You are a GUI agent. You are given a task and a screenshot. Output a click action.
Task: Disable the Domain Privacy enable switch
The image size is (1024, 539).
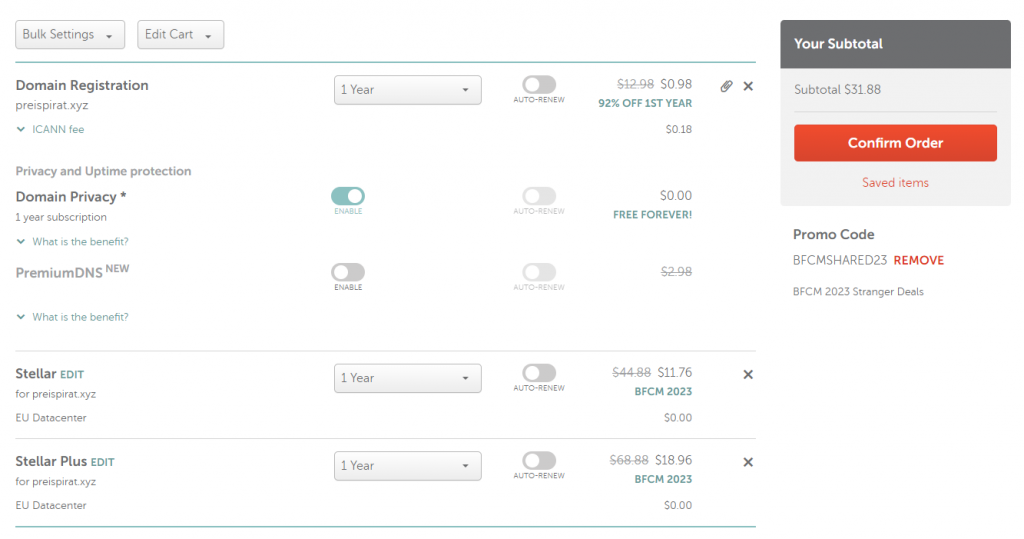348,196
